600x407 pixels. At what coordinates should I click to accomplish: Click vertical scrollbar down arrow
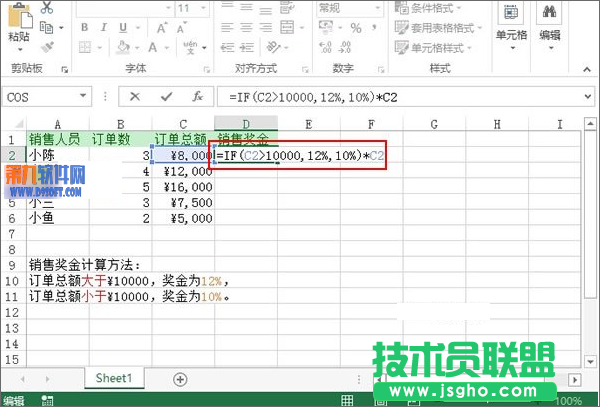[x=590, y=361]
